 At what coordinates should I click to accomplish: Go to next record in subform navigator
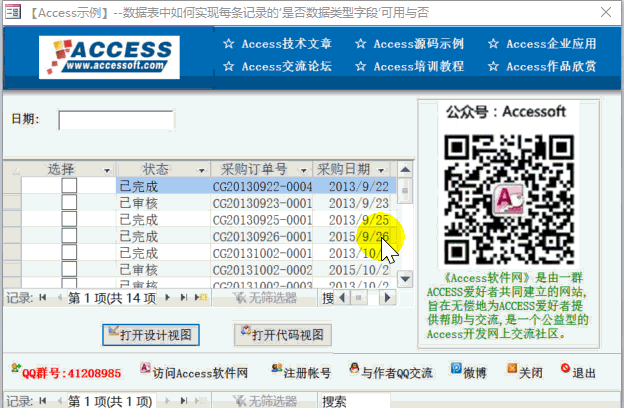click(168, 298)
